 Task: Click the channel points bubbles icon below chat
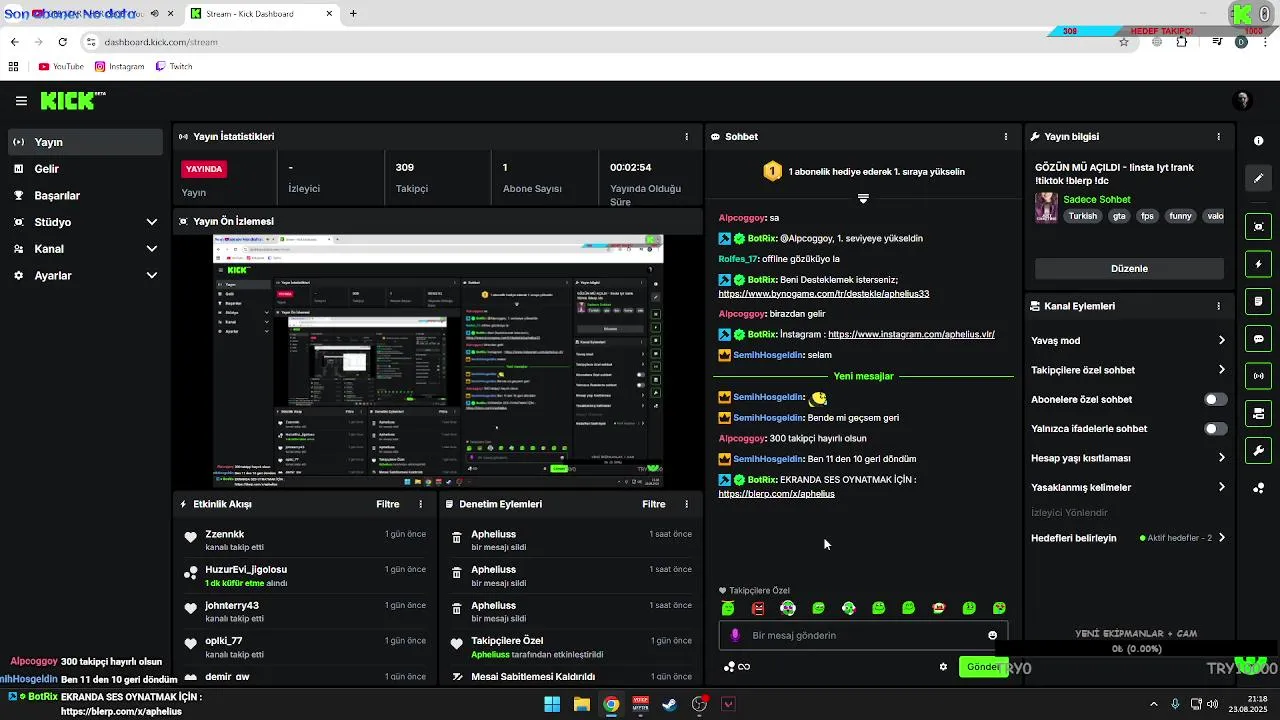pyautogui.click(x=729, y=667)
